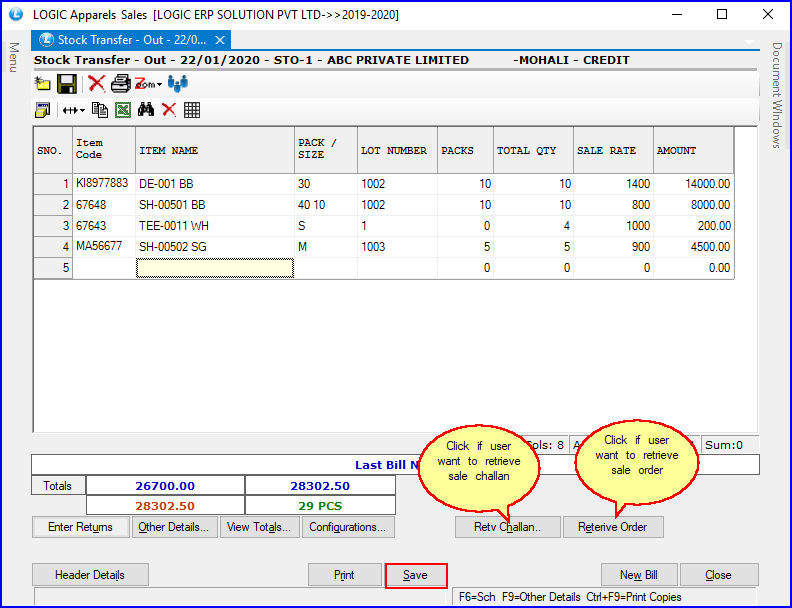Click the Enter Returns button

tap(80, 527)
